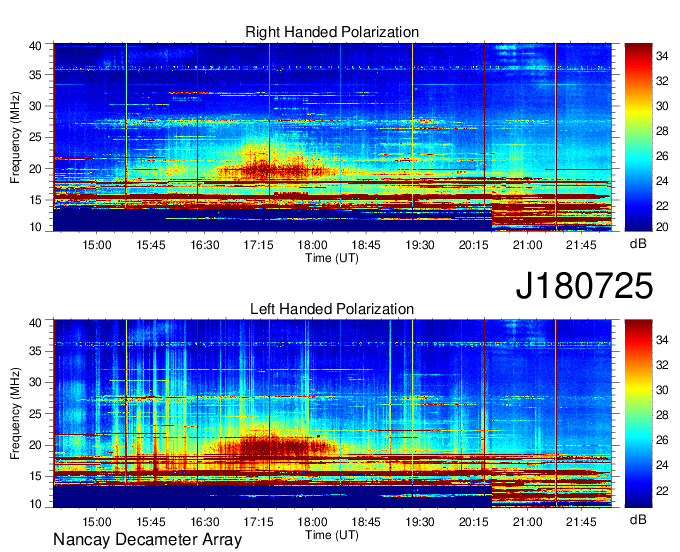
Task: Click the 28 dB value on left-handed color bar
Action: (x=662, y=415)
